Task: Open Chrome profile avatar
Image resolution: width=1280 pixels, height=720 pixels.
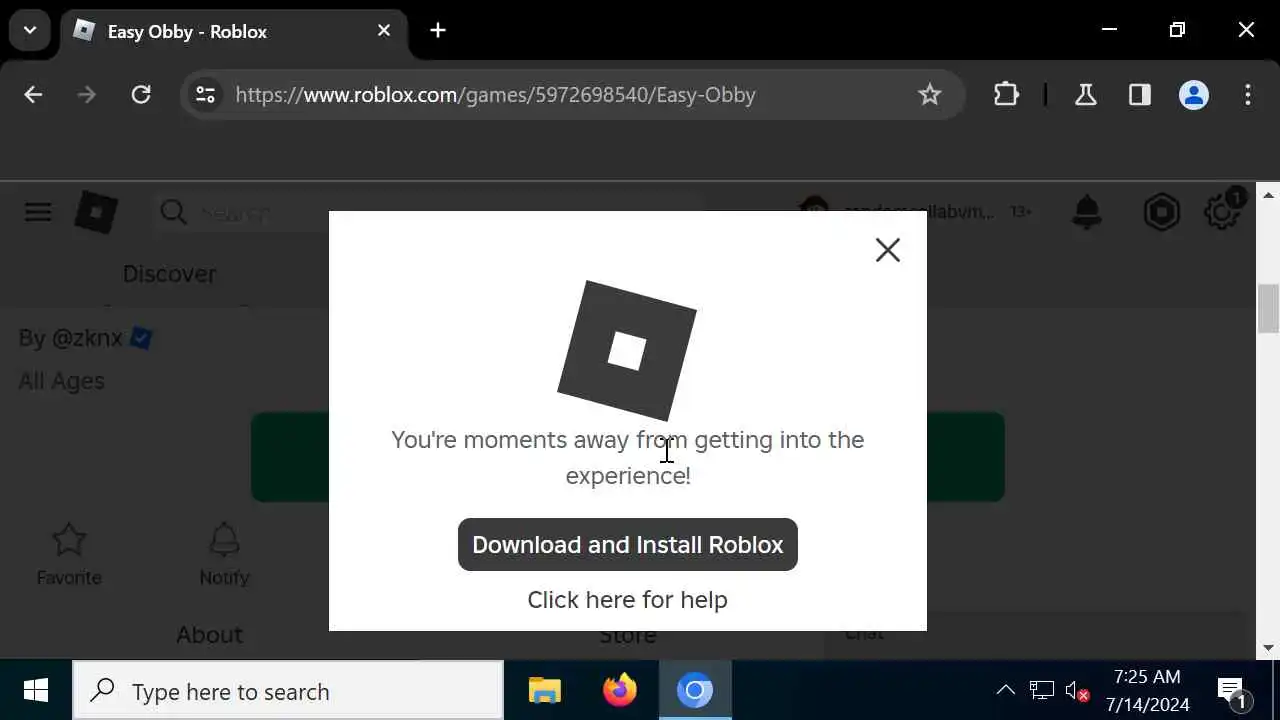Action: pyautogui.click(x=1194, y=95)
